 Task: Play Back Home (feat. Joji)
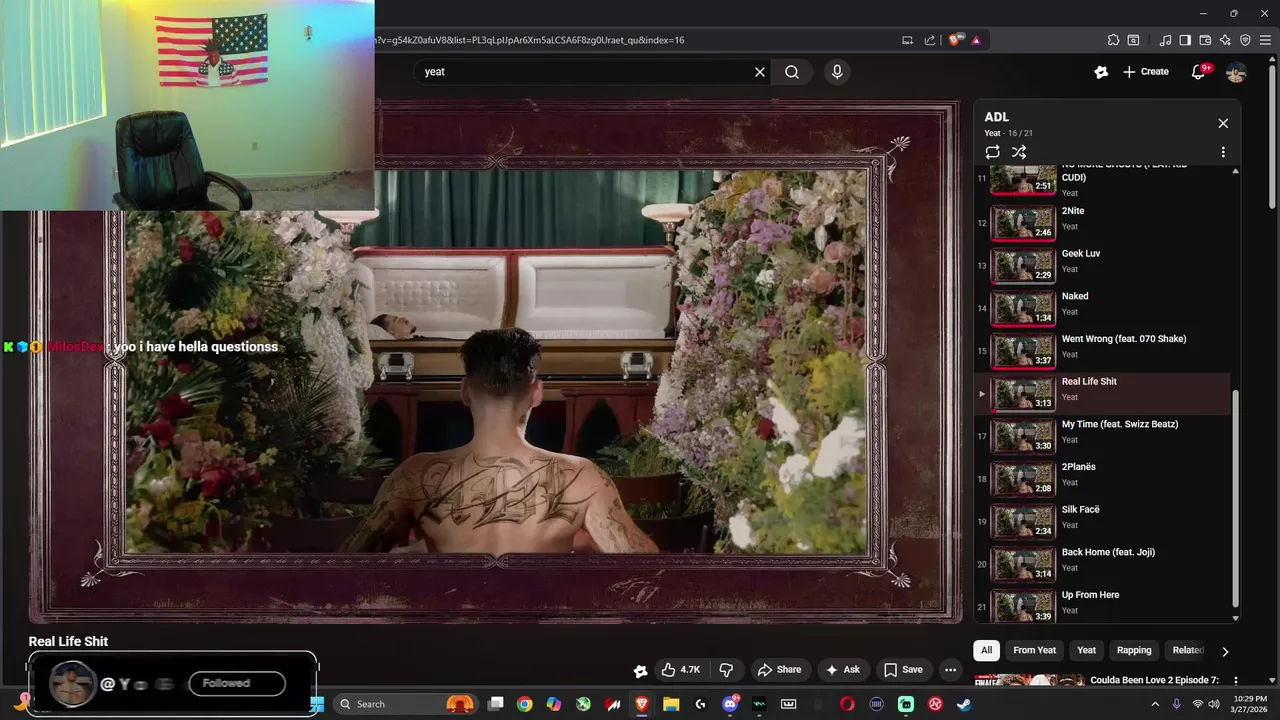pos(1102,564)
